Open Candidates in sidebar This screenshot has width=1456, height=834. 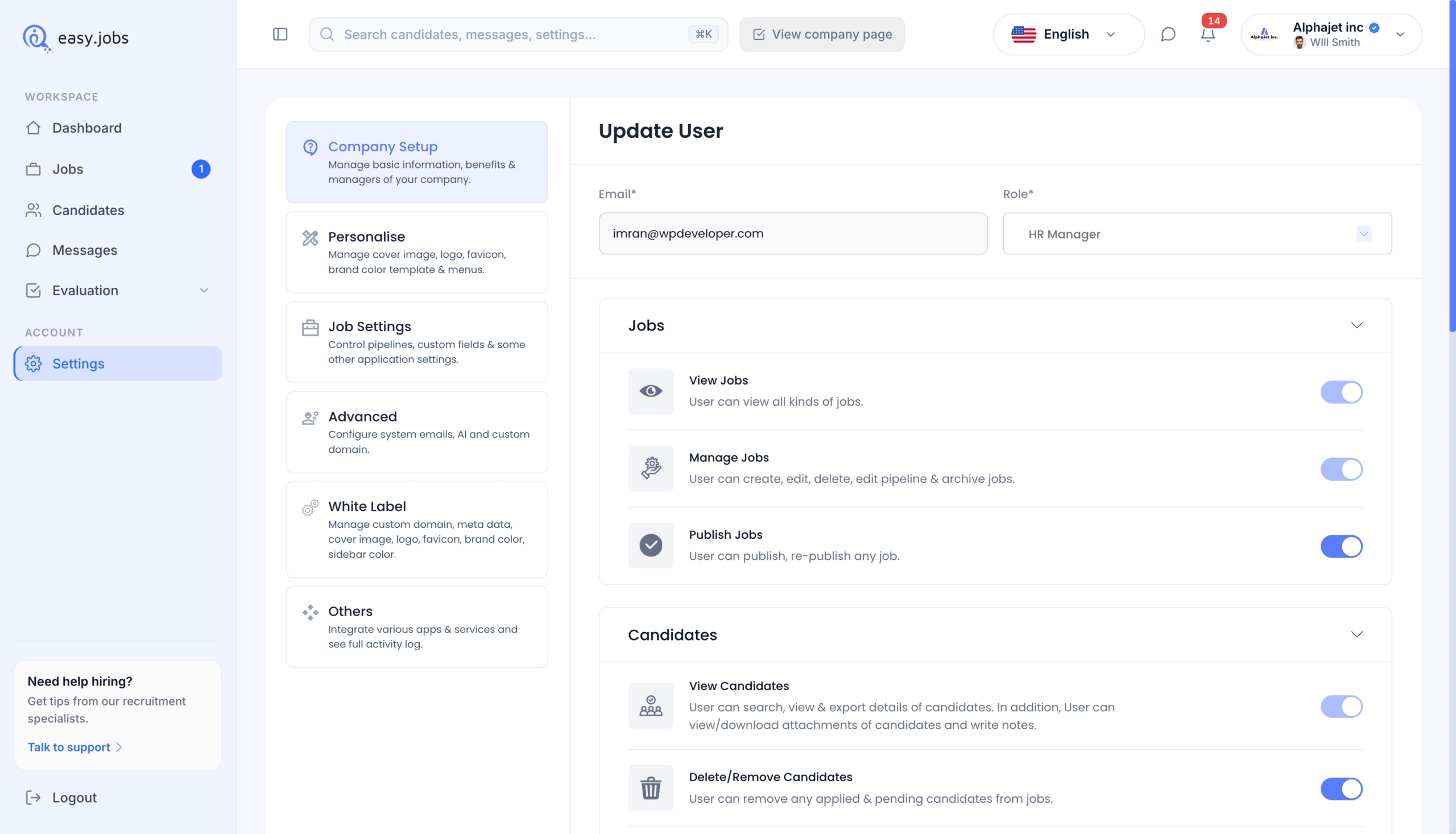pyautogui.click(x=118, y=210)
